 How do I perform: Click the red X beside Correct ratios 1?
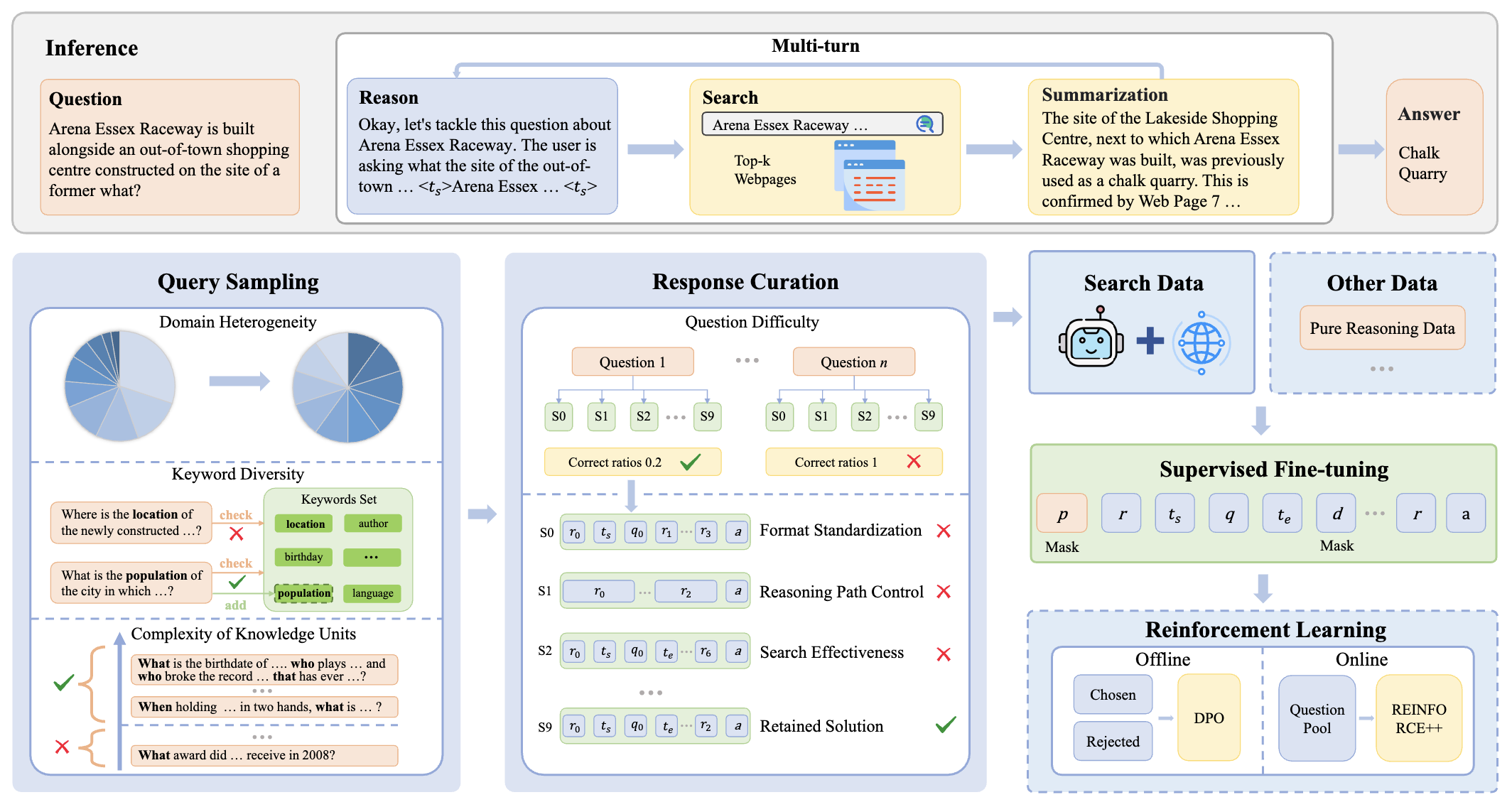(914, 462)
